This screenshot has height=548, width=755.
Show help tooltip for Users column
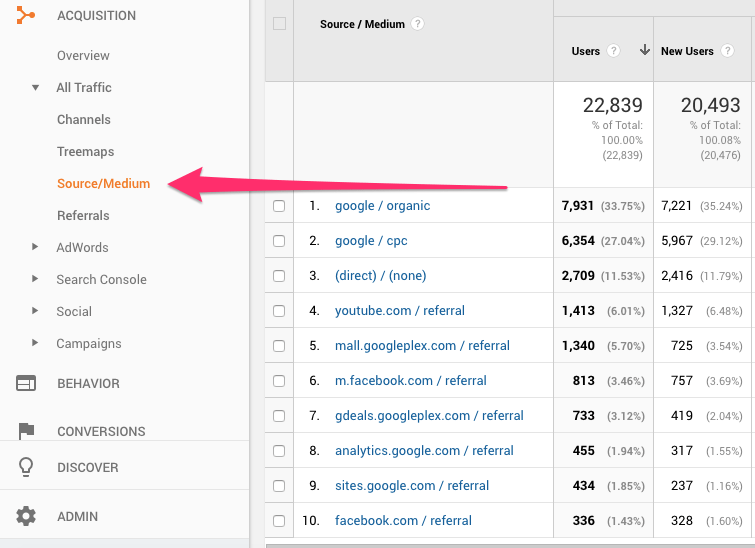(x=613, y=51)
